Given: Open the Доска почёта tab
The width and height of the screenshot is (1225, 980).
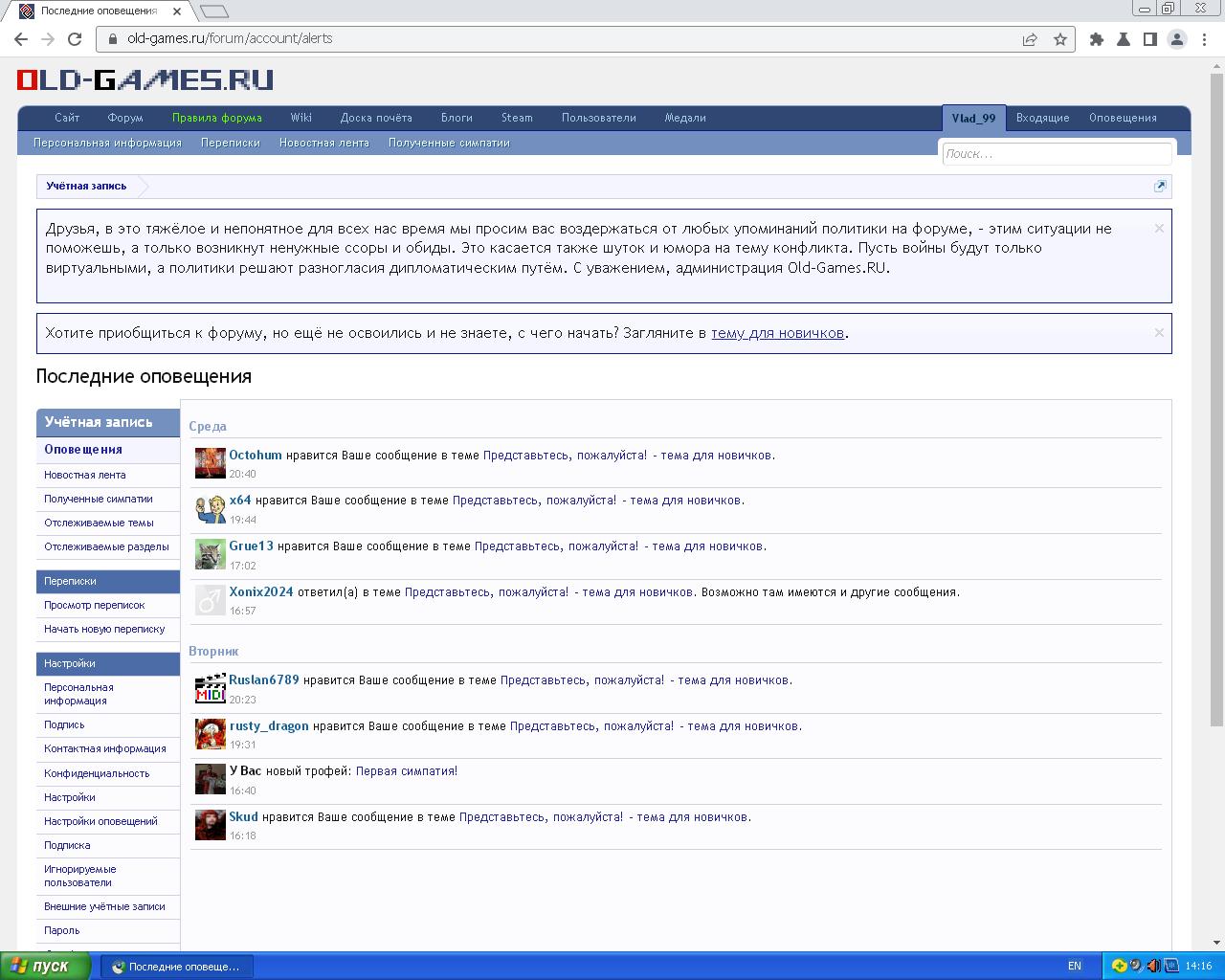Looking at the screenshot, I should click(376, 118).
